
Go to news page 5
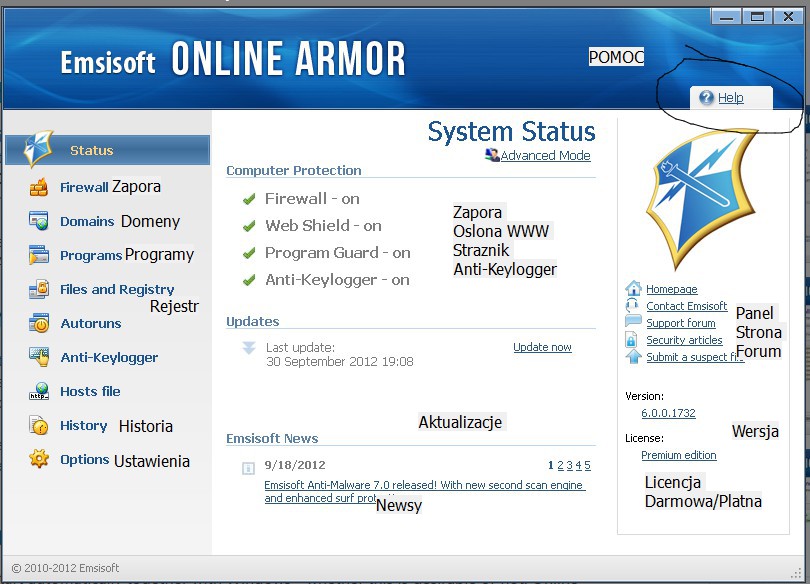tap(587, 465)
